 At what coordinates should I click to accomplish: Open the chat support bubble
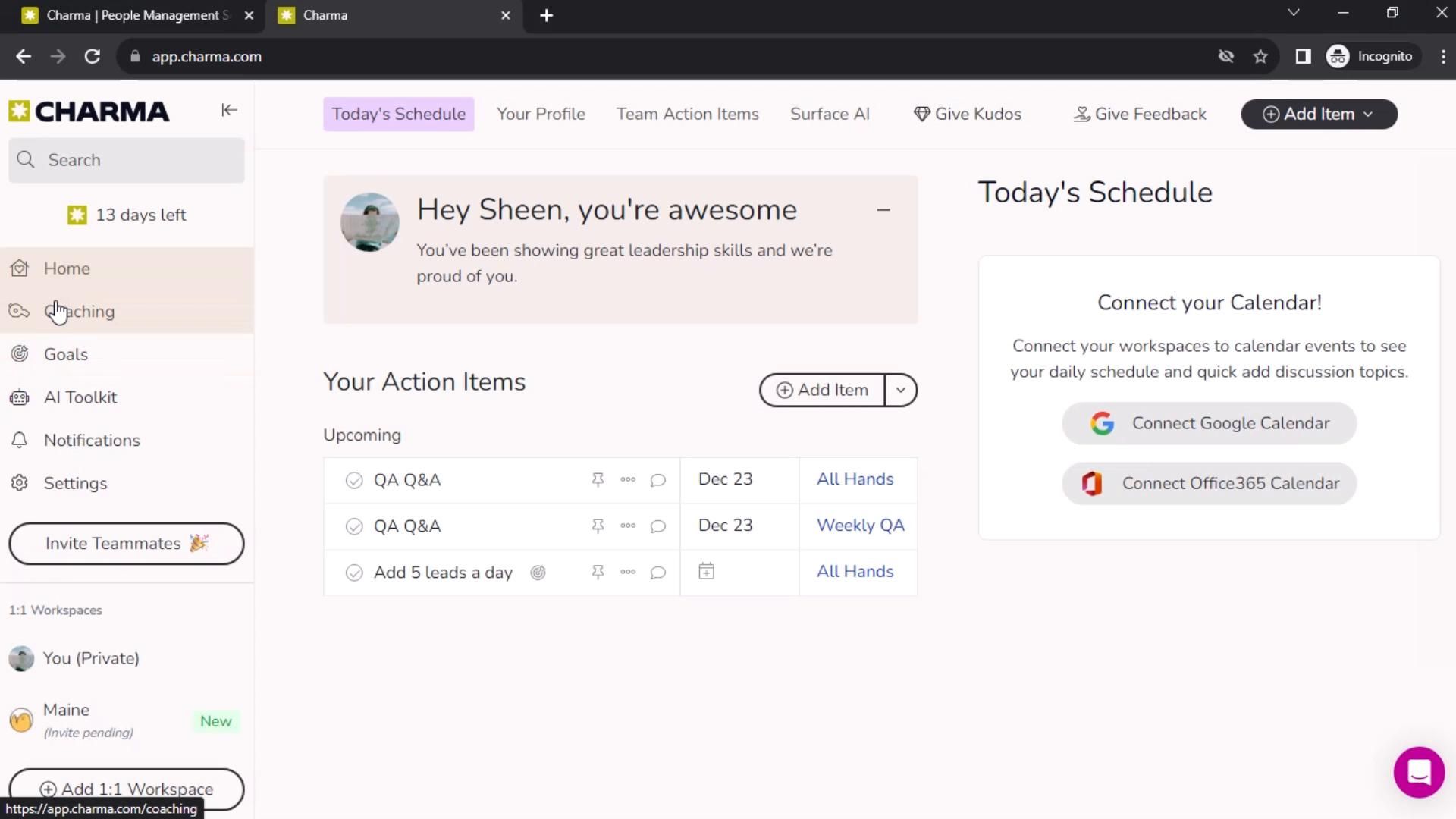click(x=1419, y=773)
